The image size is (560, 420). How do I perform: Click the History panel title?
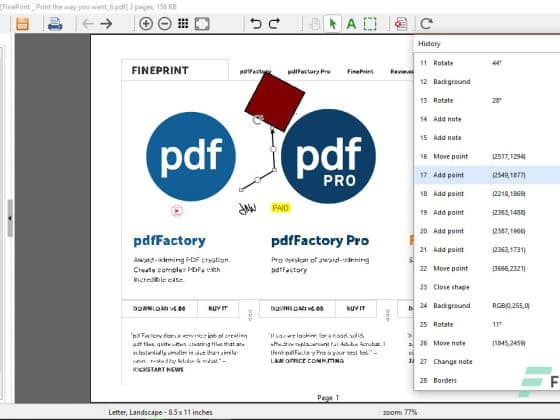click(x=429, y=44)
